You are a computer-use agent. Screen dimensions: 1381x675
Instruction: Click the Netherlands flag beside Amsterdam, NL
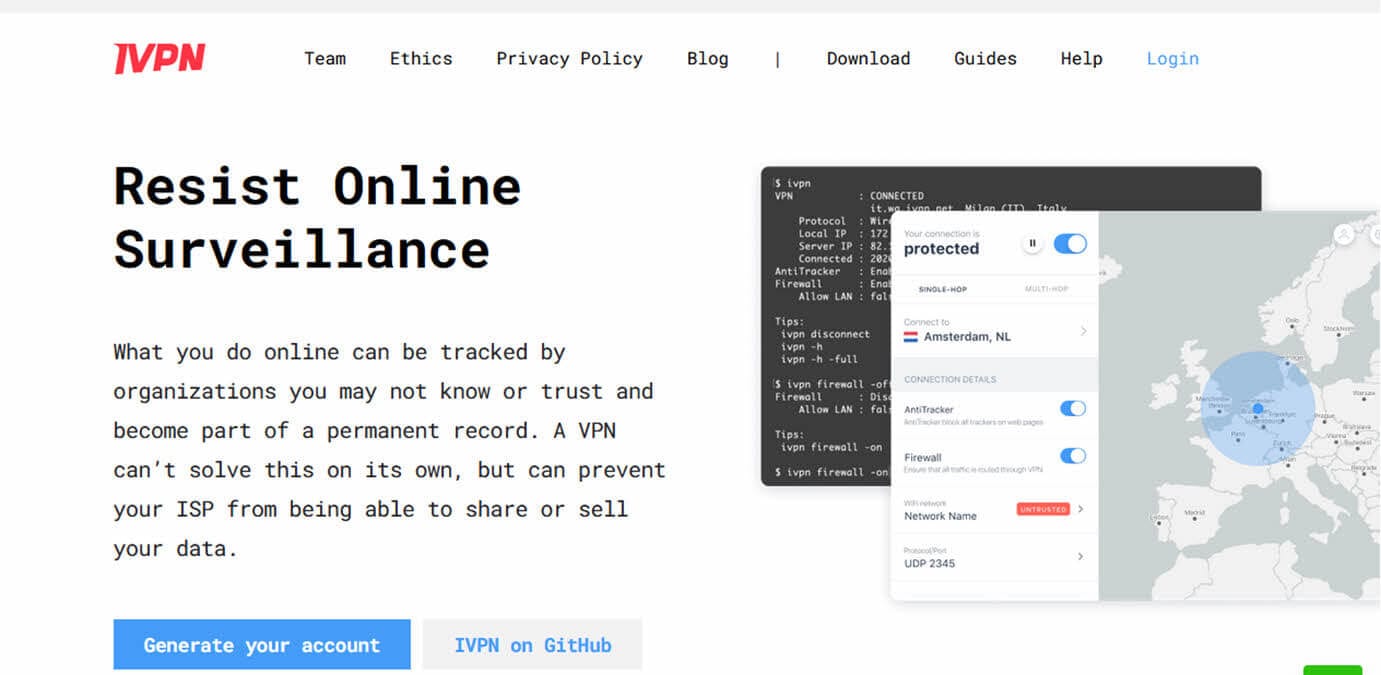coord(910,337)
